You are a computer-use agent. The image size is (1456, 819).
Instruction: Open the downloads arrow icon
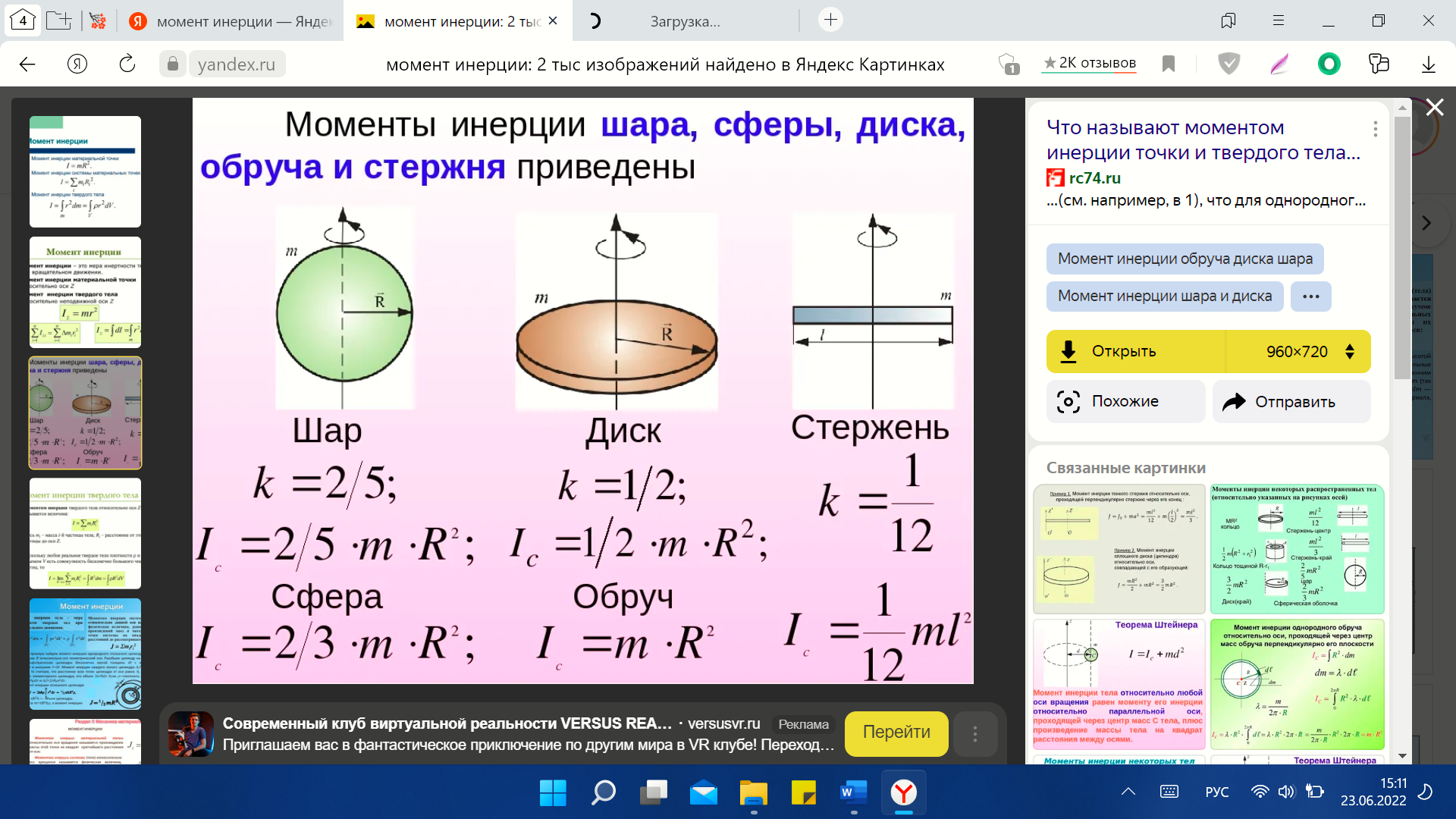tap(1429, 64)
